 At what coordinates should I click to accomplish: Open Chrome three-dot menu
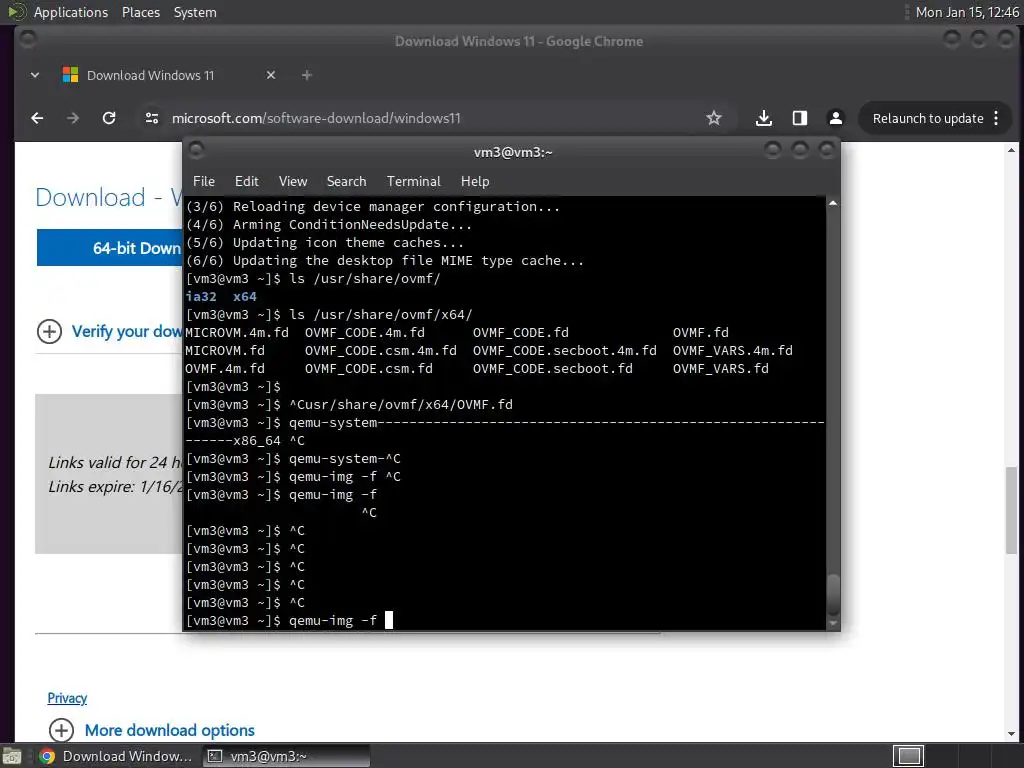[x=996, y=118]
